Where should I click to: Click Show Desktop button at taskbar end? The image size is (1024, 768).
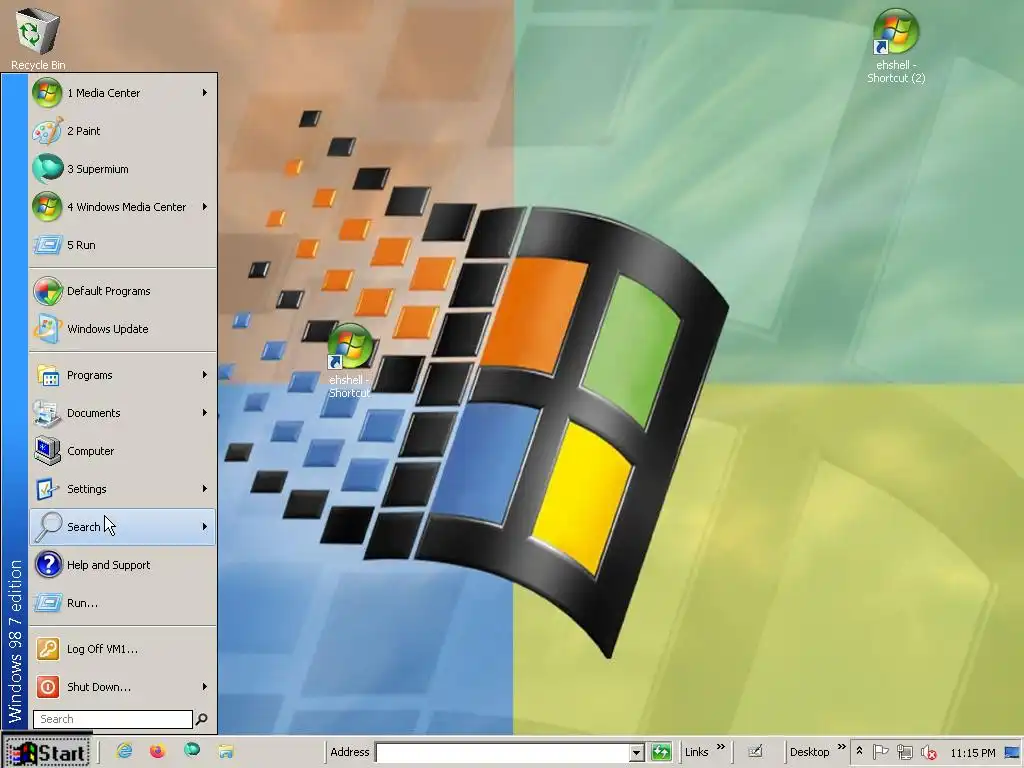[1012, 752]
